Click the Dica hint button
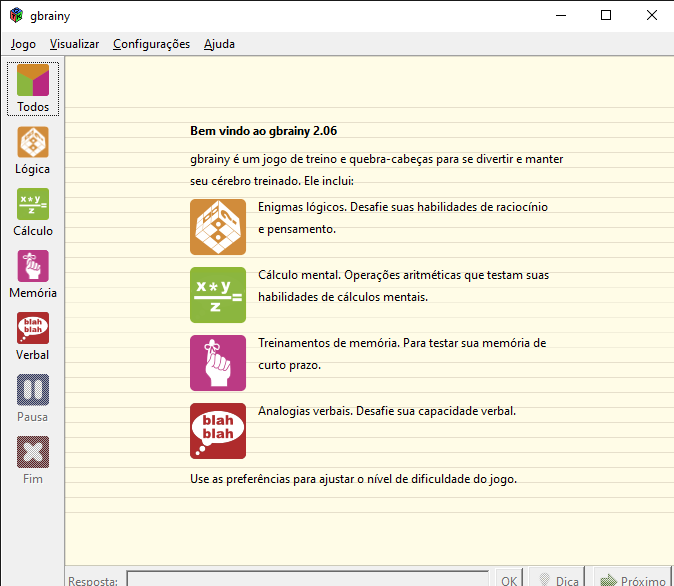 click(556, 580)
